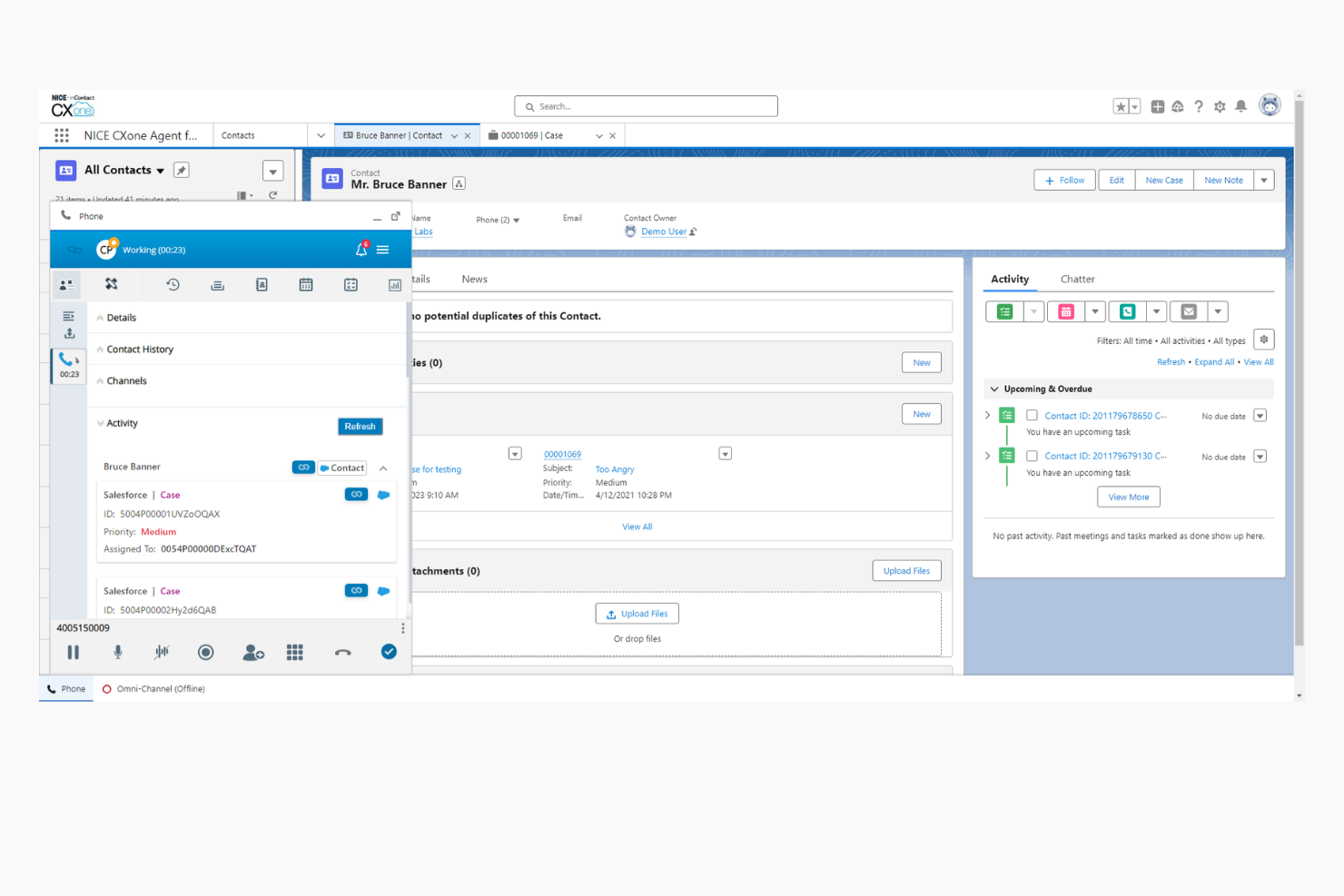Viewport: 1344px width, 896px height.
Task: Switch to the 00001069 Case tab
Action: [x=532, y=135]
